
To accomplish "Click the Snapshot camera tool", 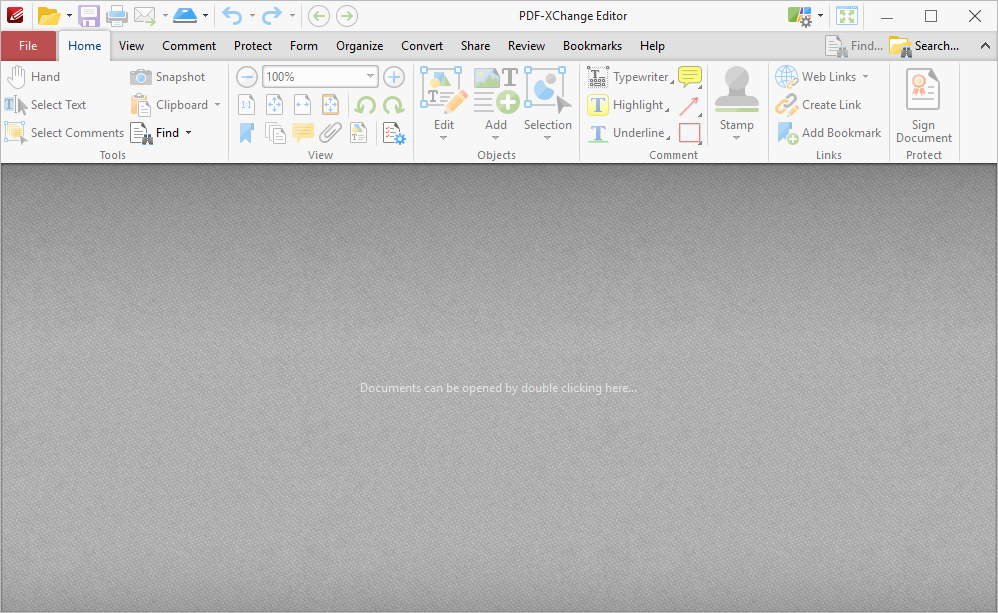I will click(x=168, y=77).
